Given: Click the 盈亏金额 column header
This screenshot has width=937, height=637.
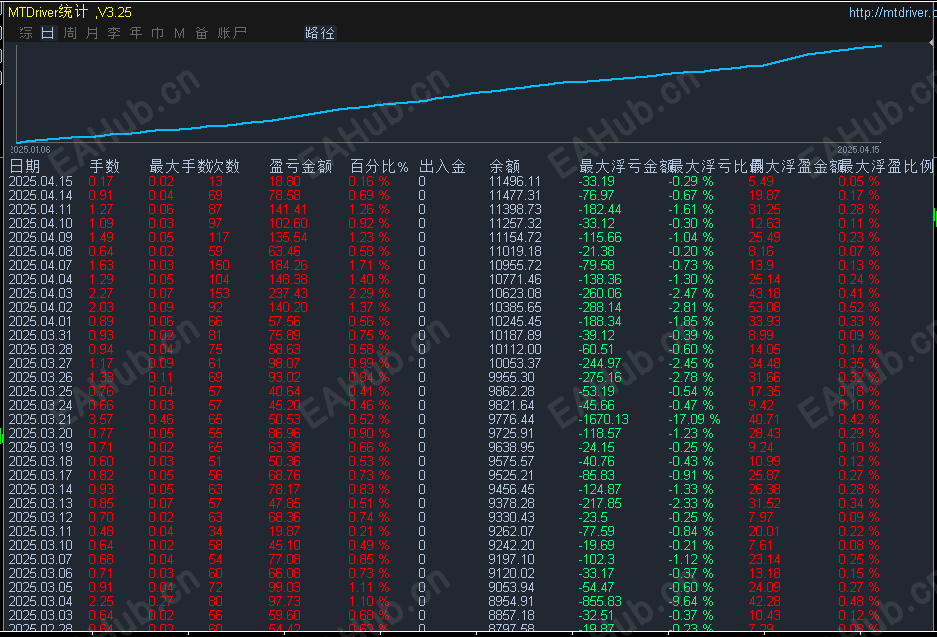Looking at the screenshot, I should click(x=301, y=166).
